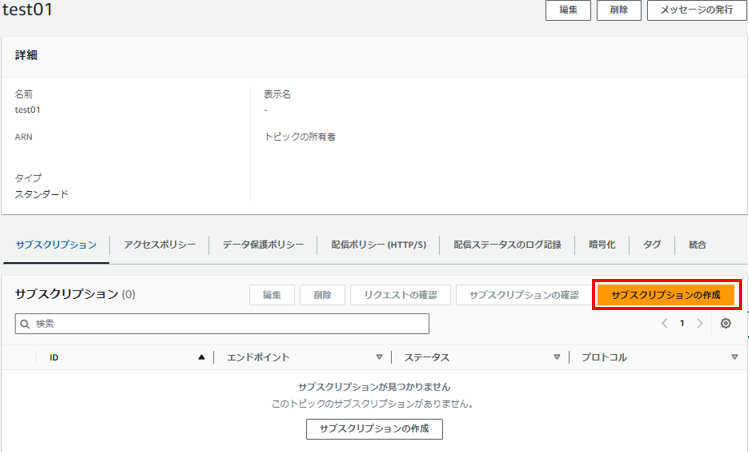
Task: Switch to 統合 tab
Action: click(x=697, y=245)
